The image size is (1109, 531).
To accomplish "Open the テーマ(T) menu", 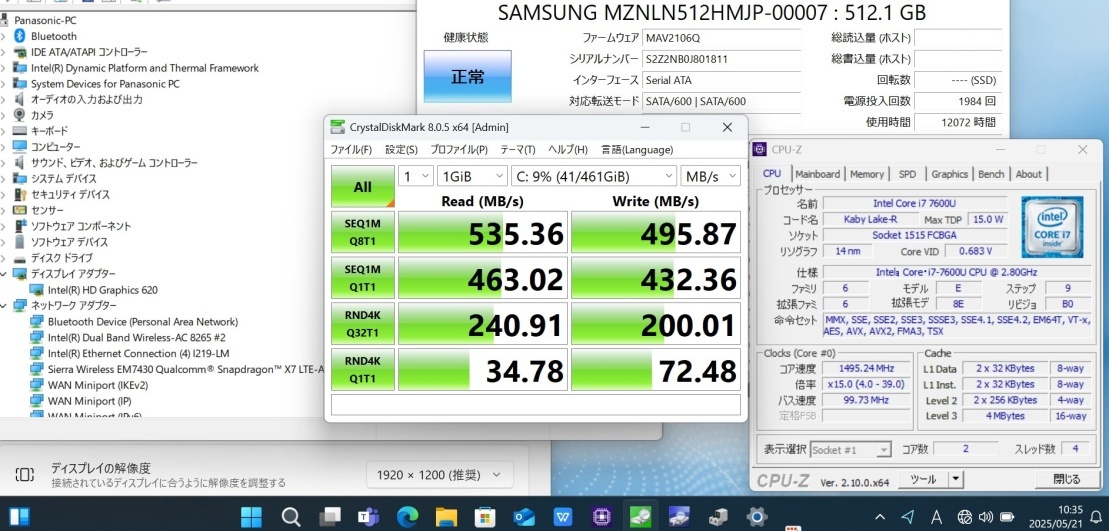I will [x=518, y=150].
